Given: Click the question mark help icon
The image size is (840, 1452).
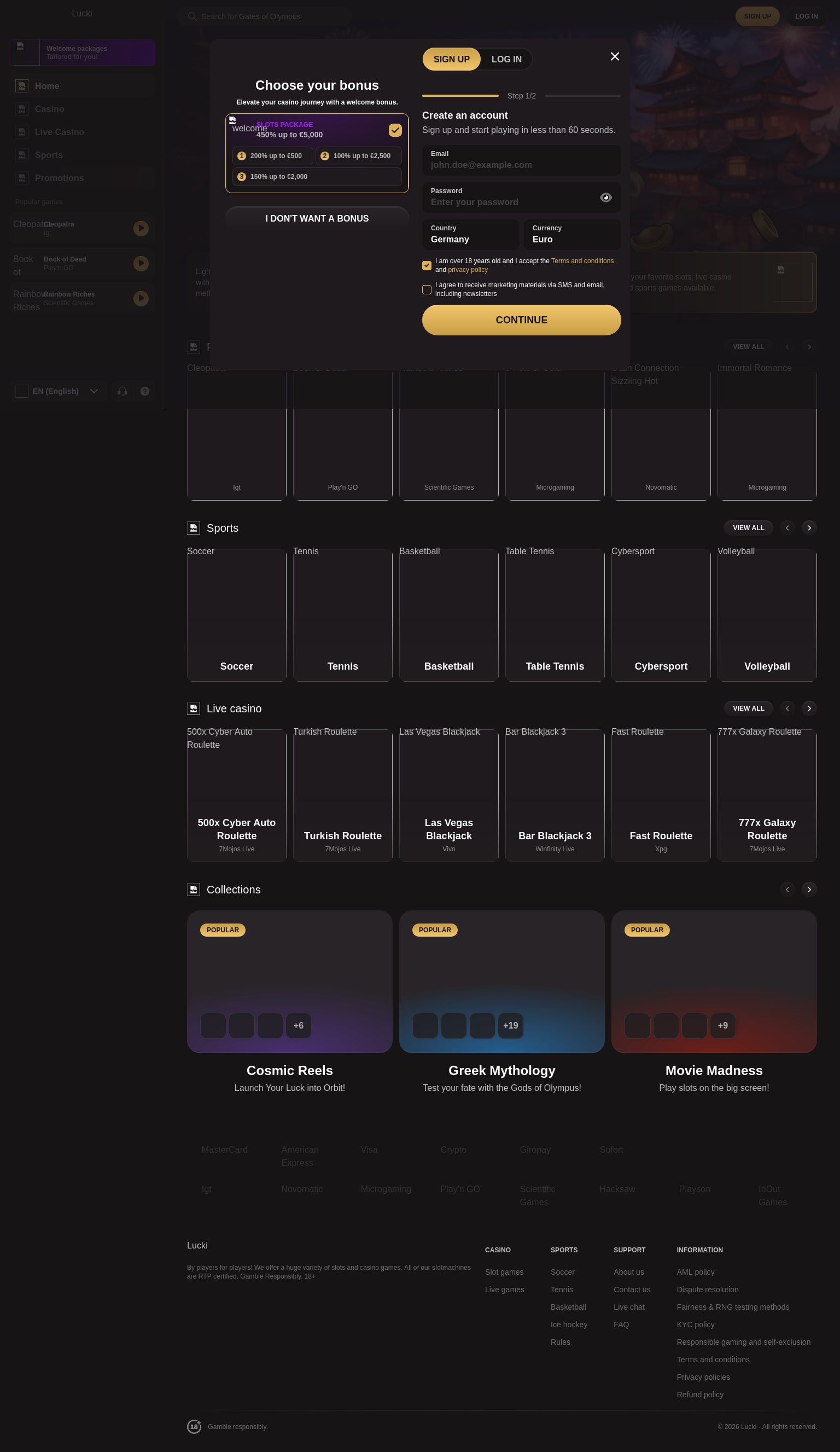Looking at the screenshot, I should pos(145,391).
